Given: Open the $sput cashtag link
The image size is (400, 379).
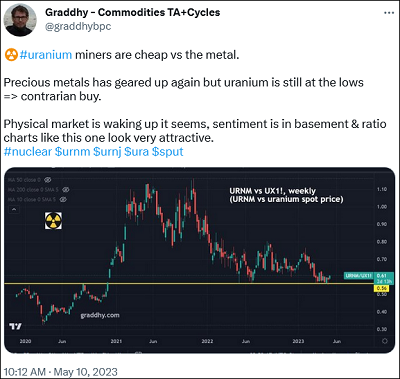Looking at the screenshot, I should point(167,151).
